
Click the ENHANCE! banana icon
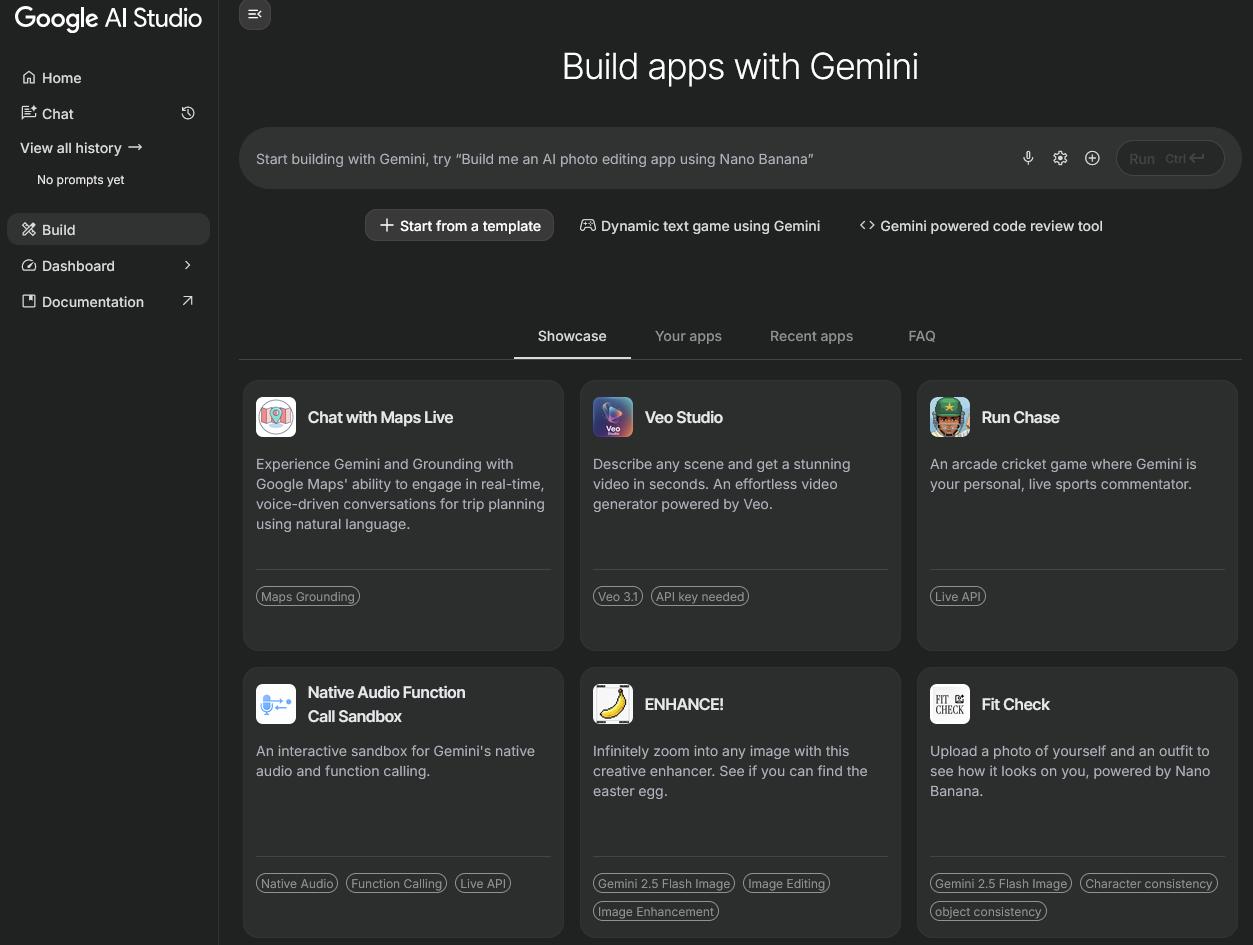point(613,704)
